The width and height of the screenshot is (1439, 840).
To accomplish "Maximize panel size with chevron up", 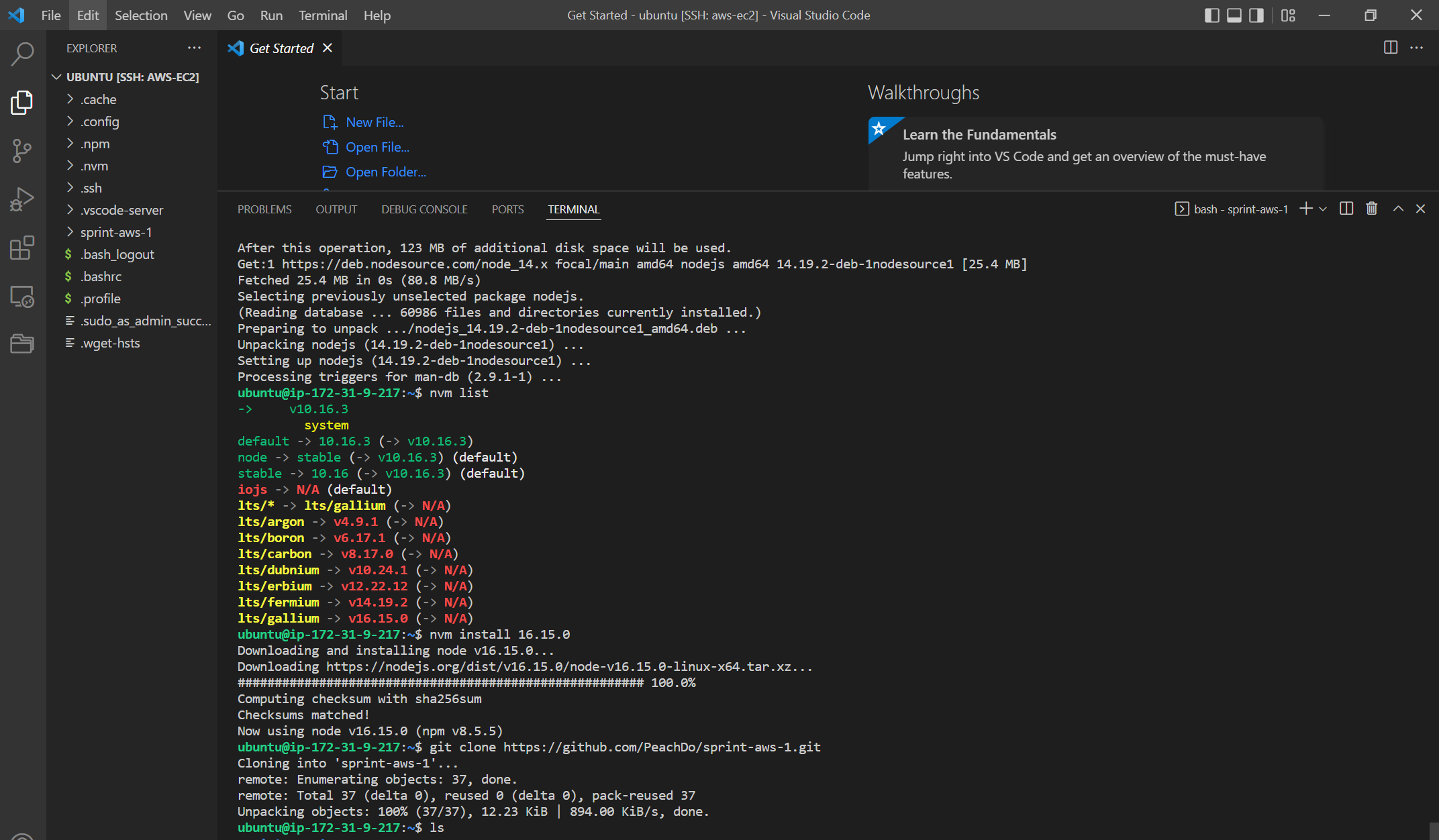I will point(1398,209).
